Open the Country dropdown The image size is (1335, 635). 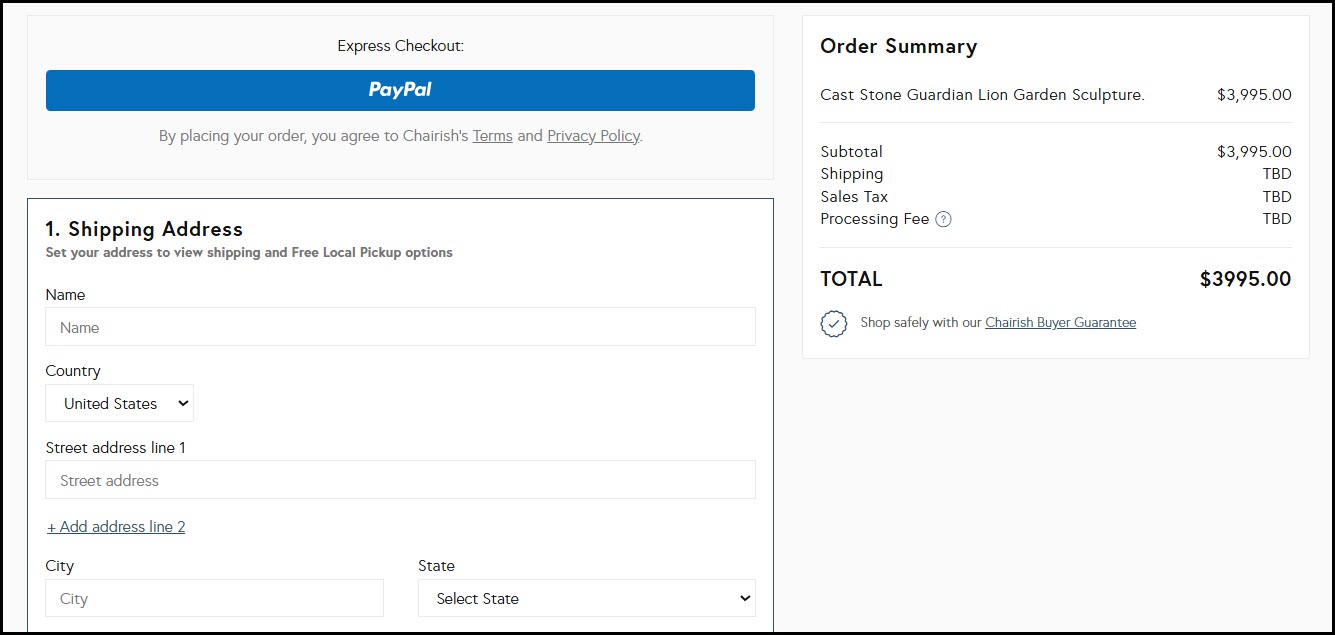point(120,404)
